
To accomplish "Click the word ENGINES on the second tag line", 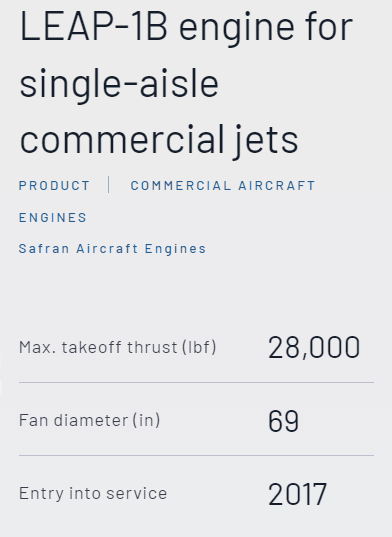I will pyautogui.click(x=53, y=217).
